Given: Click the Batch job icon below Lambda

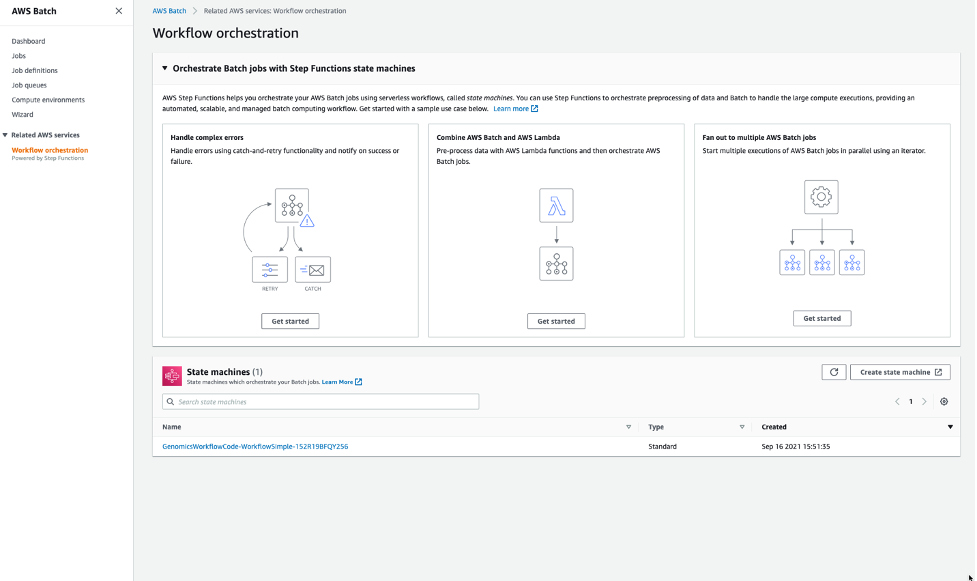Looking at the screenshot, I should 556,264.
